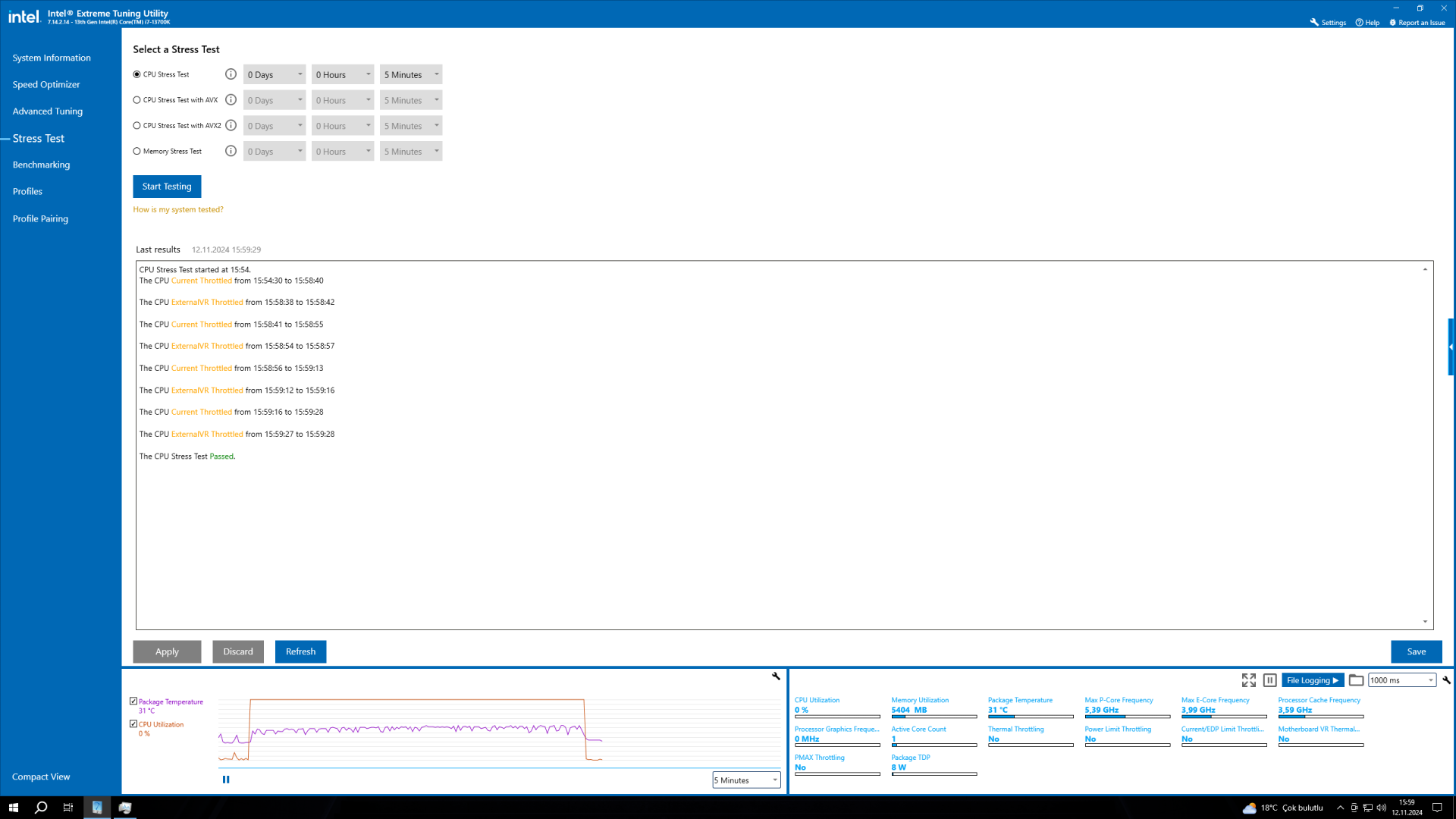Viewport: 1456px width, 819px height.
Task: Pause the monitoring panel updates
Action: [1269, 680]
